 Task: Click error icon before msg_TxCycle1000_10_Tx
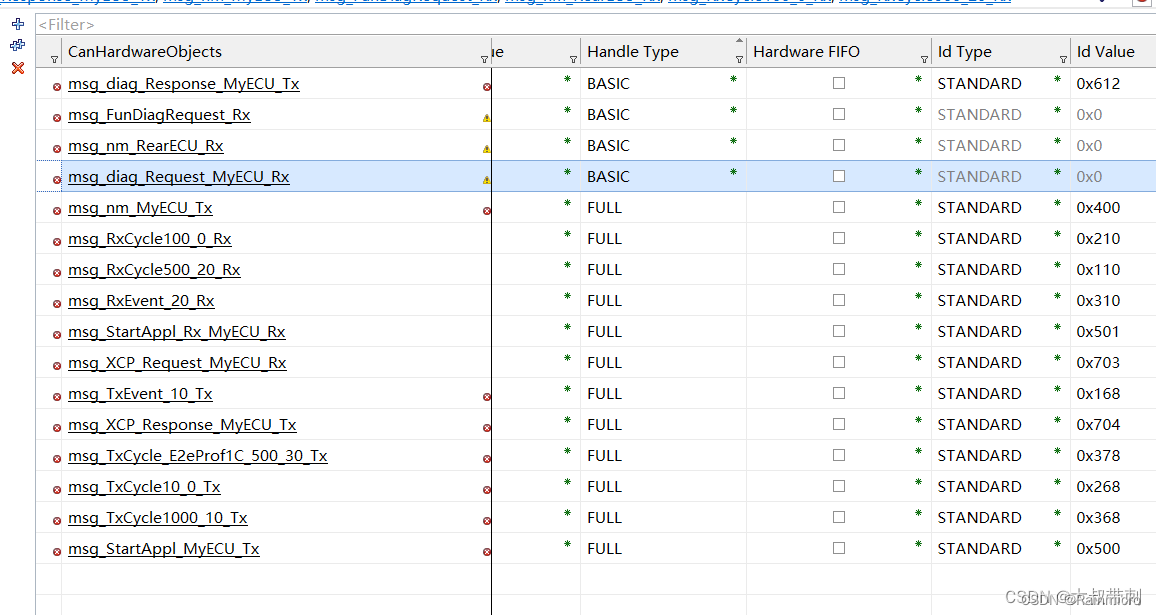[57, 521]
